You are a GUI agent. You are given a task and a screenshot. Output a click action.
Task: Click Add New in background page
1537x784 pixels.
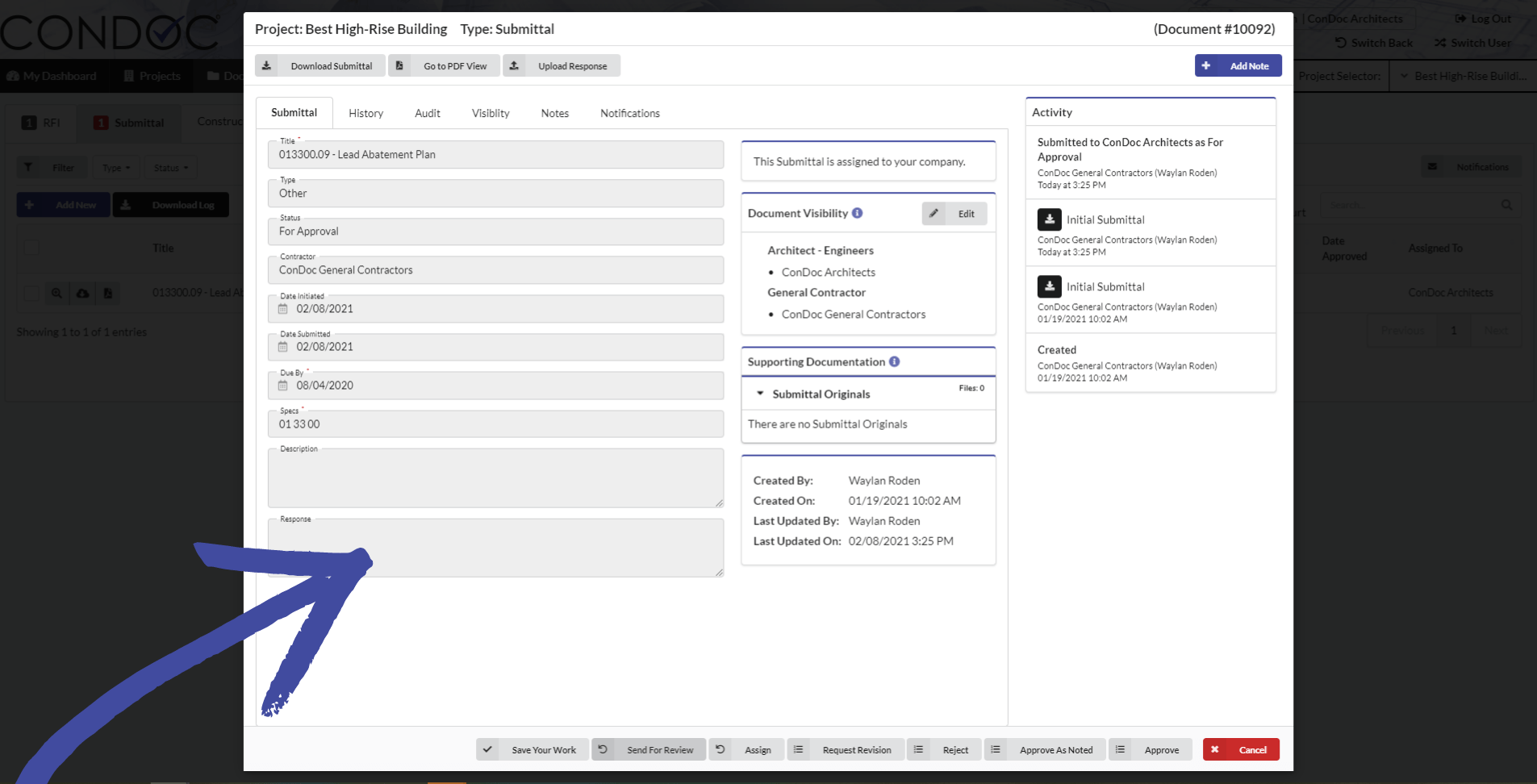click(63, 205)
